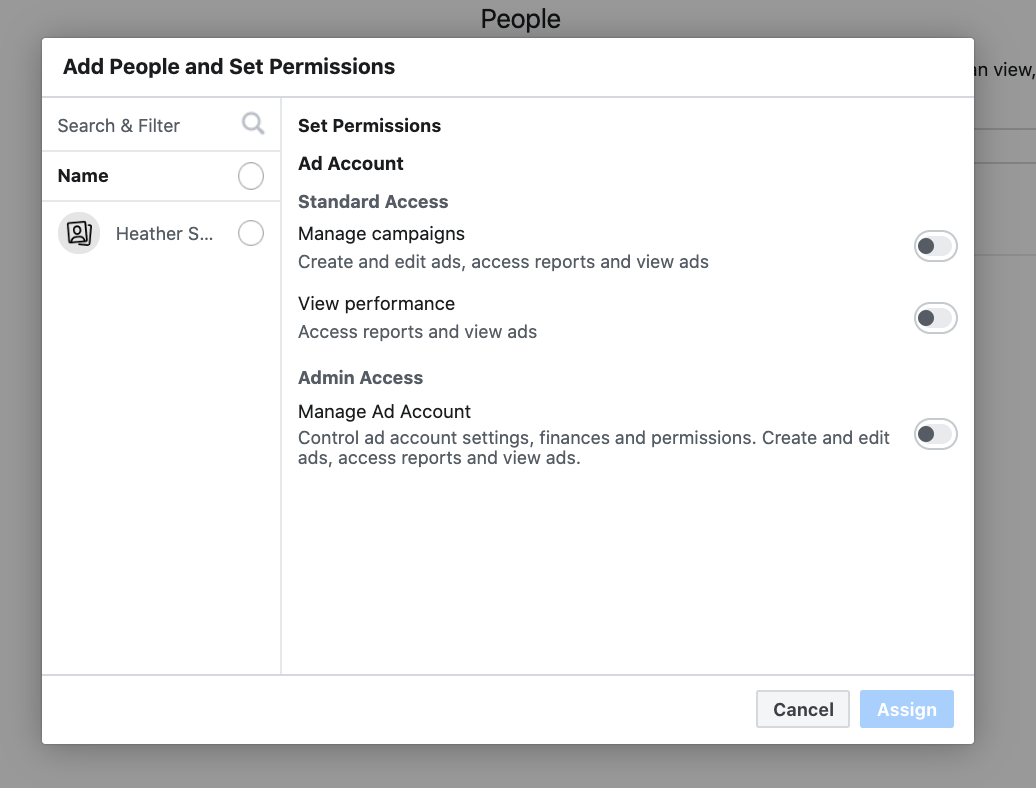
Task: Click the search magnifier icon
Action: tap(253, 124)
